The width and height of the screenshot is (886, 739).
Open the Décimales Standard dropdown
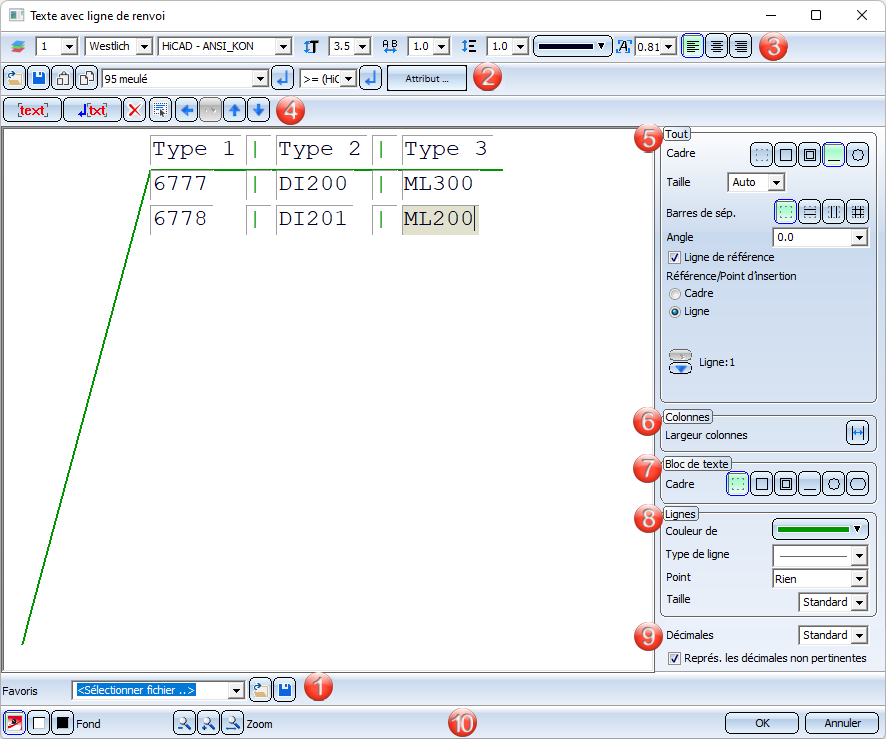tap(859, 636)
